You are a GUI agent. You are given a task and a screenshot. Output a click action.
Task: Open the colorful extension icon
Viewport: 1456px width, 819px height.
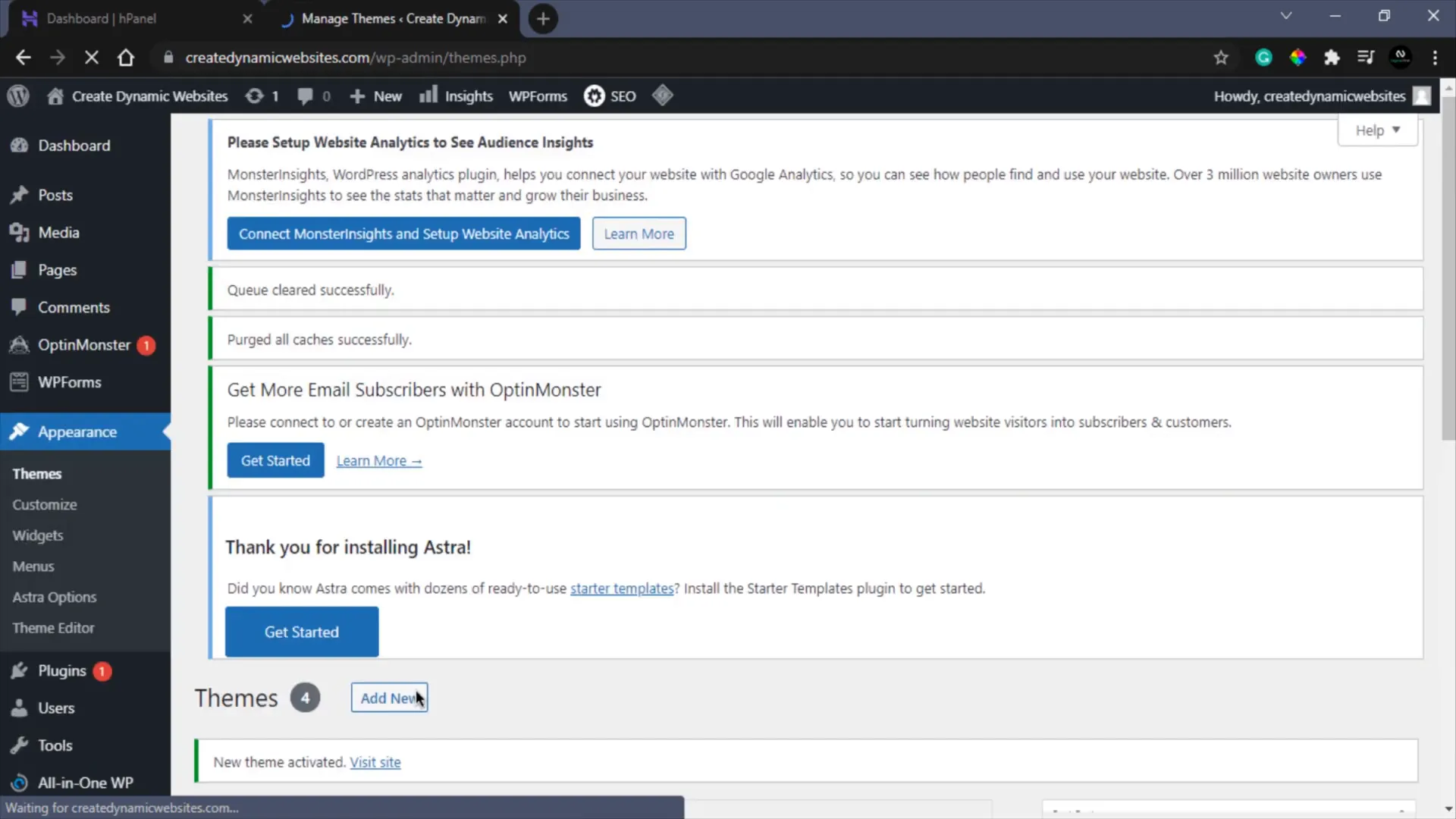(x=1298, y=58)
